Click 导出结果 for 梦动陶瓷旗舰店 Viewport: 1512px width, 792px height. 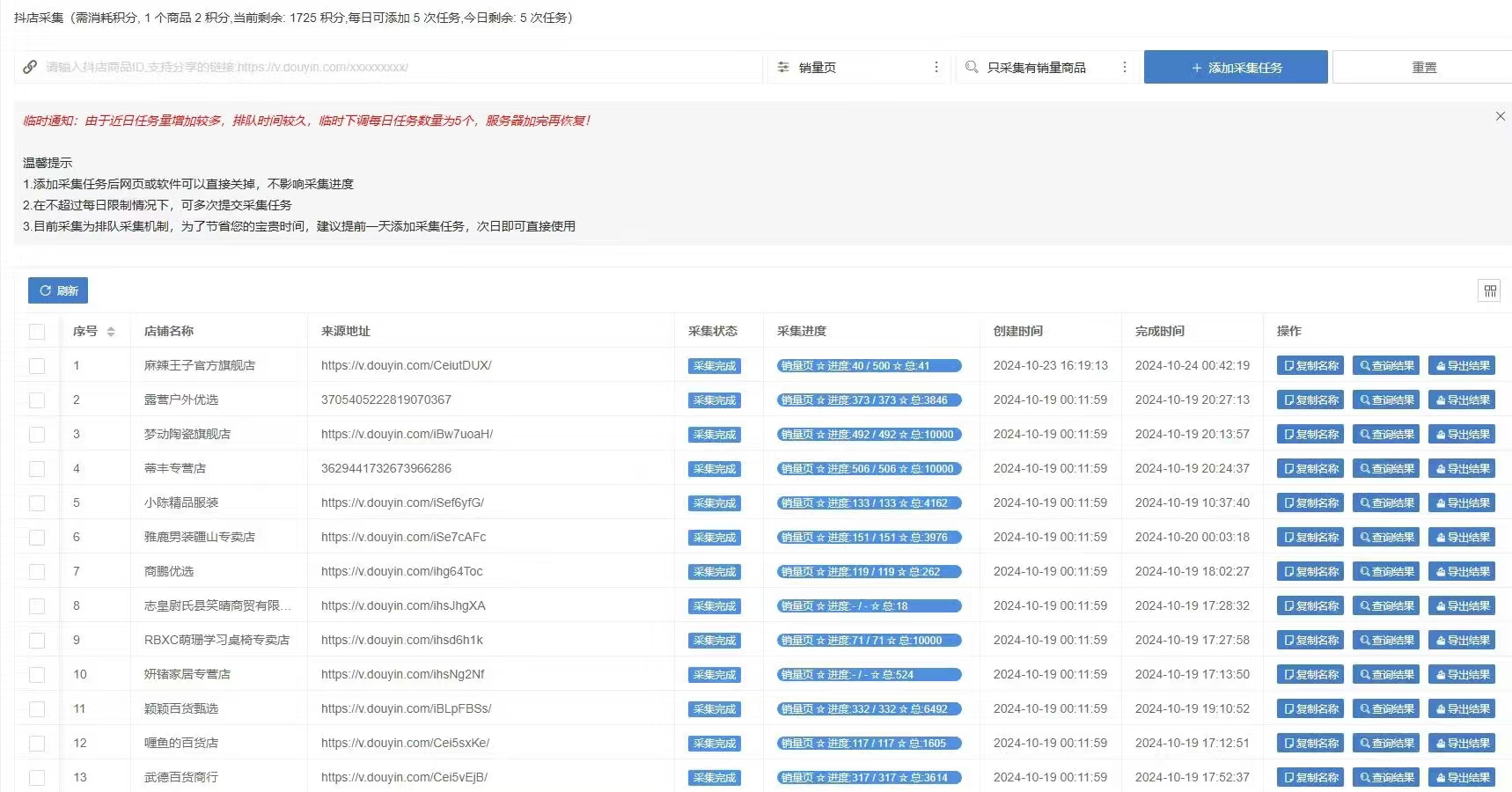(1462, 435)
